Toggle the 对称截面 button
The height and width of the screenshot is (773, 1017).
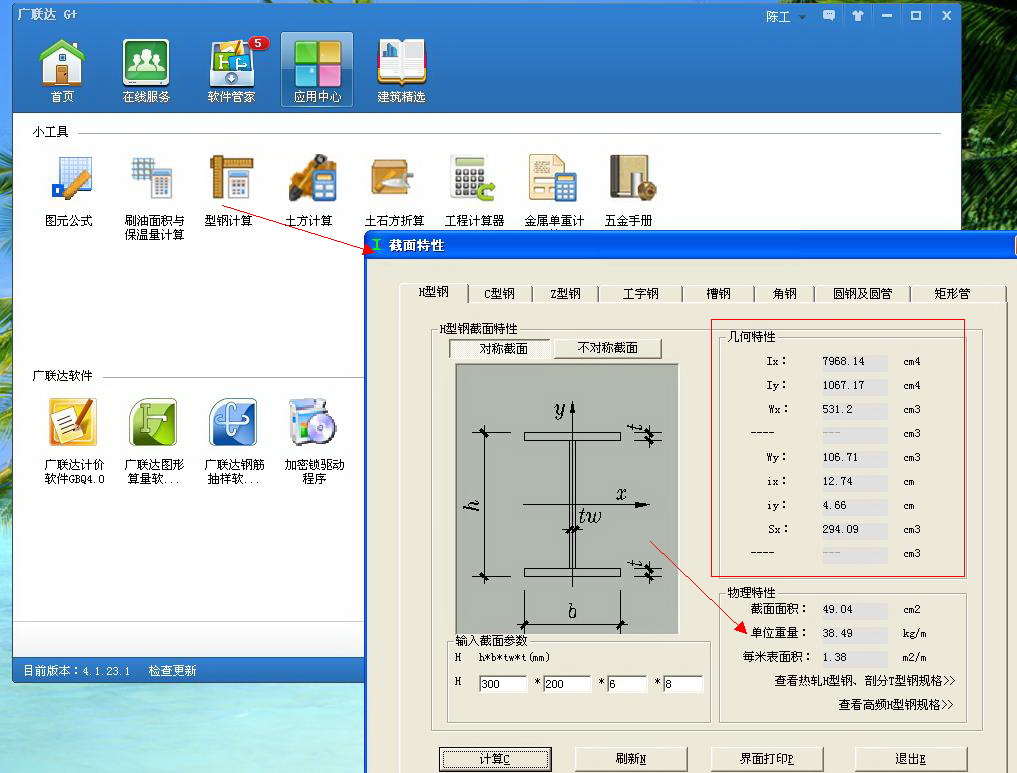point(500,348)
